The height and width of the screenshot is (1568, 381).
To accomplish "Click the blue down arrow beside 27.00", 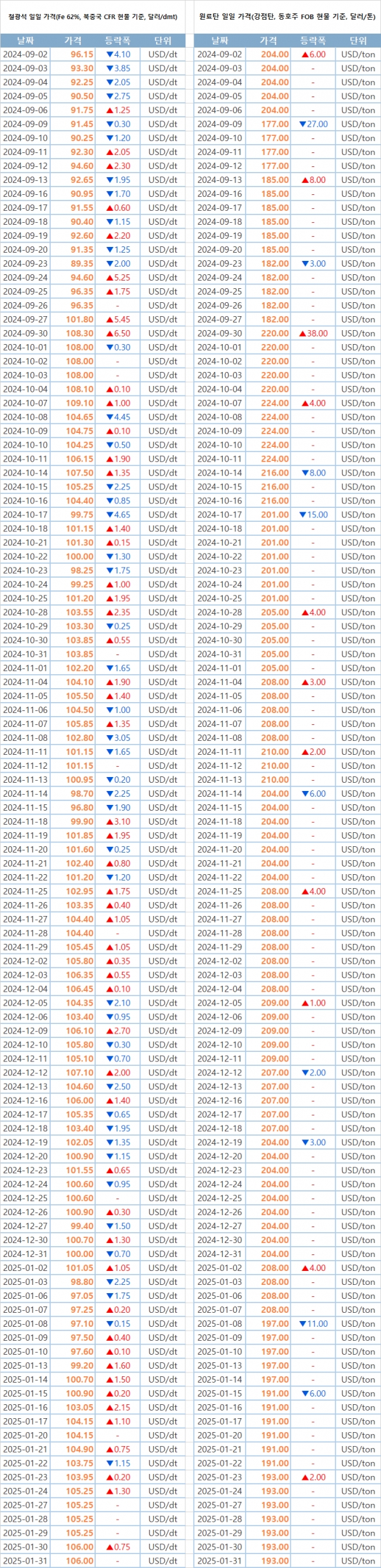I will tap(302, 124).
